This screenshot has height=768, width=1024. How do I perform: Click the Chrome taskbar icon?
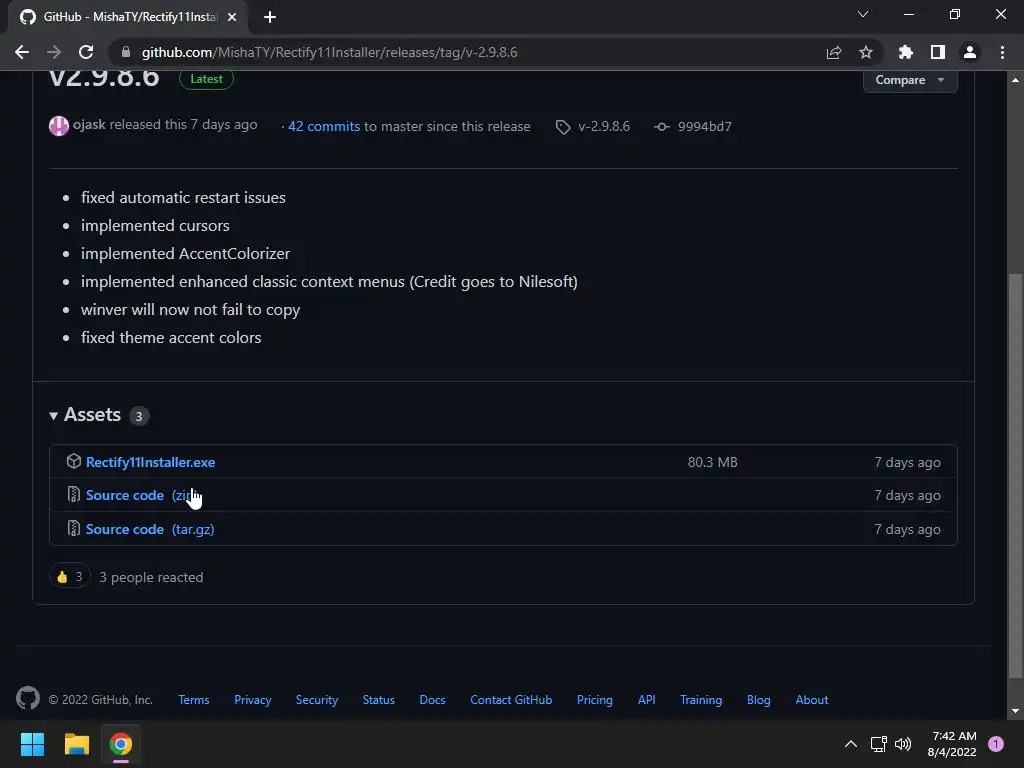[121, 744]
